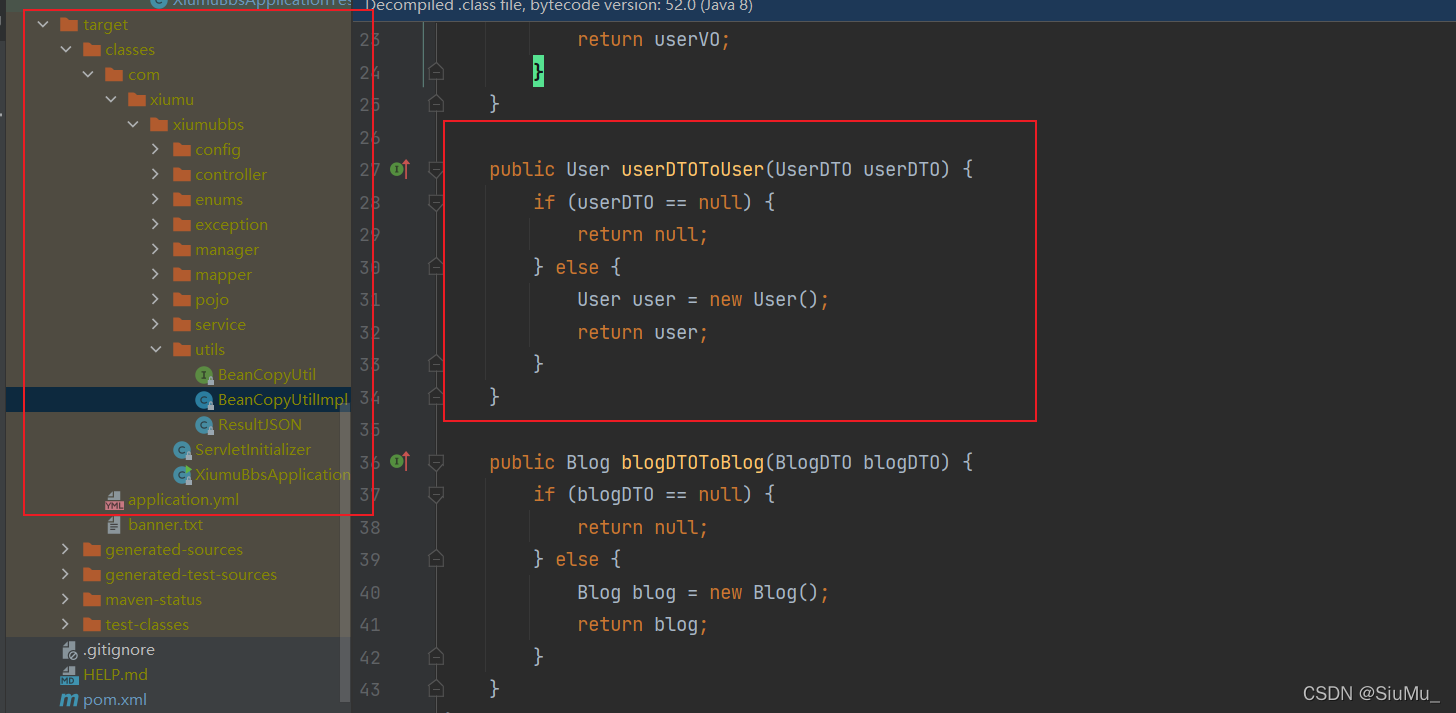Screen dimensions: 1456x713
Task: Click the ServletInitializer class icon
Action: [x=182, y=450]
